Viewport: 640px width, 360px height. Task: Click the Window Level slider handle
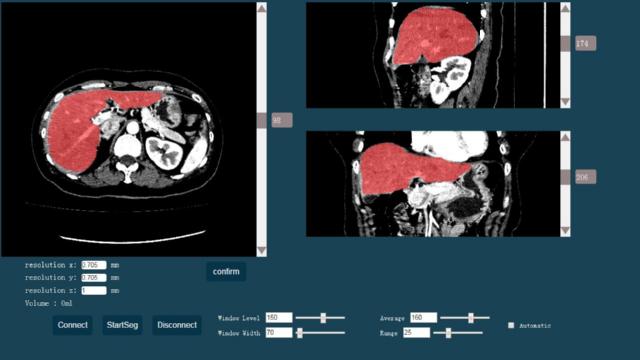click(x=323, y=318)
